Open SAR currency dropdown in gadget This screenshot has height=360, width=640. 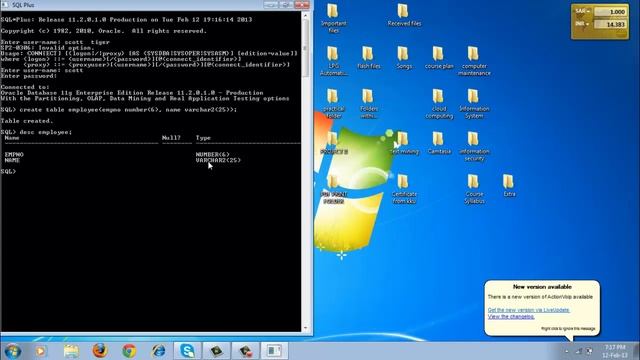click(583, 12)
